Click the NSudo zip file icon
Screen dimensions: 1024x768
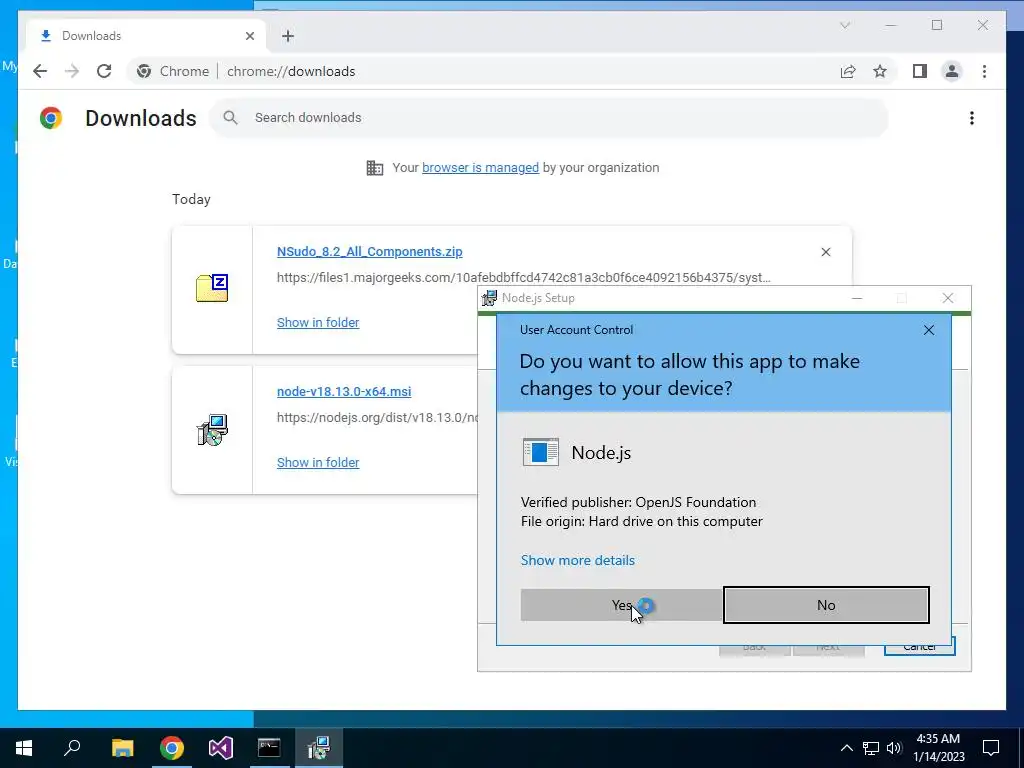click(x=212, y=288)
